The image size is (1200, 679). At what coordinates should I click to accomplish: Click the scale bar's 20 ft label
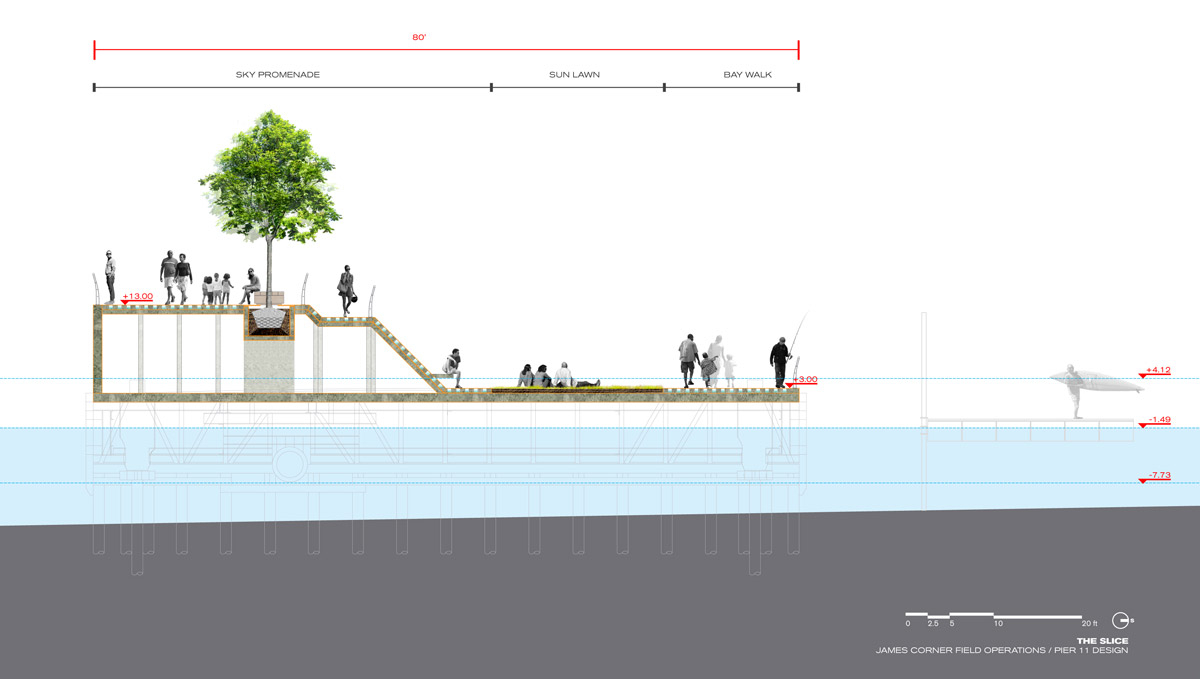[1089, 624]
